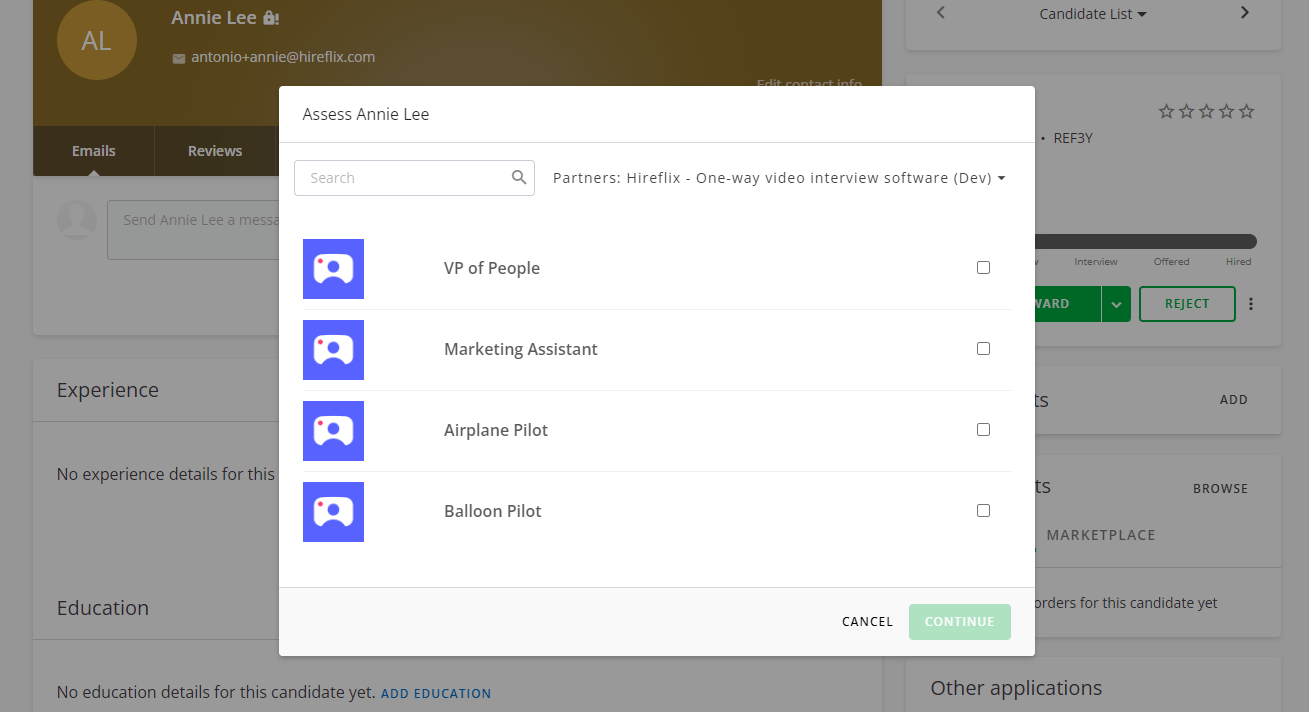
Task: Rate candidate with first star
Action: pyautogui.click(x=1166, y=112)
